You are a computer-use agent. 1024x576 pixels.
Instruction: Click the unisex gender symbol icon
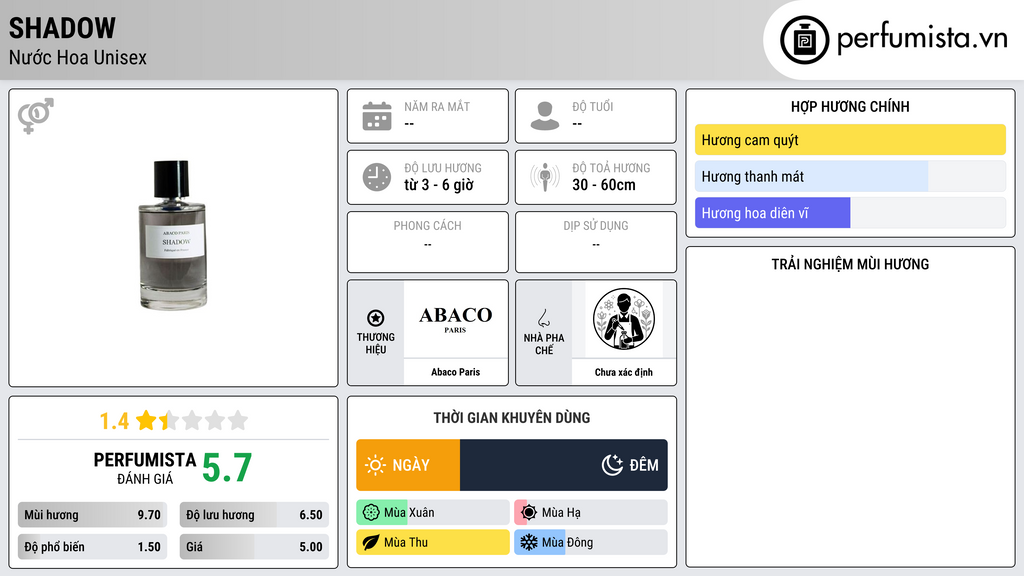click(x=36, y=116)
